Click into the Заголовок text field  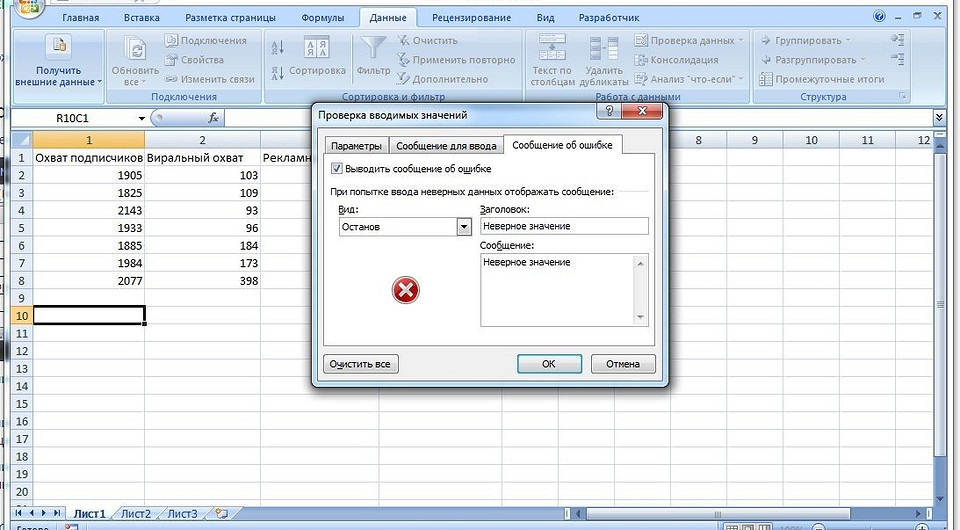[564, 227]
